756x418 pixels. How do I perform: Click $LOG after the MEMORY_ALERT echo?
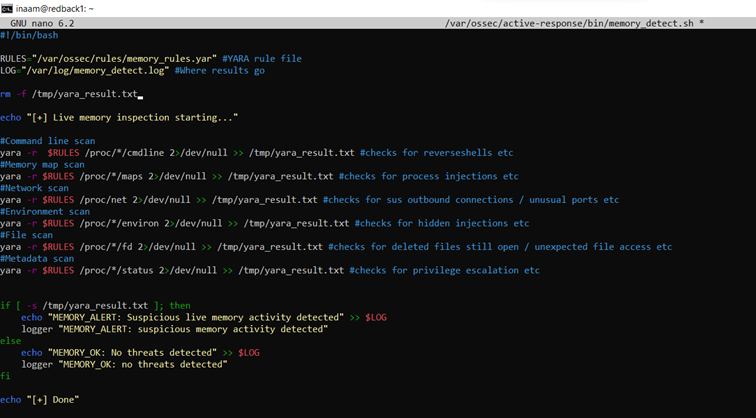[x=376, y=318]
